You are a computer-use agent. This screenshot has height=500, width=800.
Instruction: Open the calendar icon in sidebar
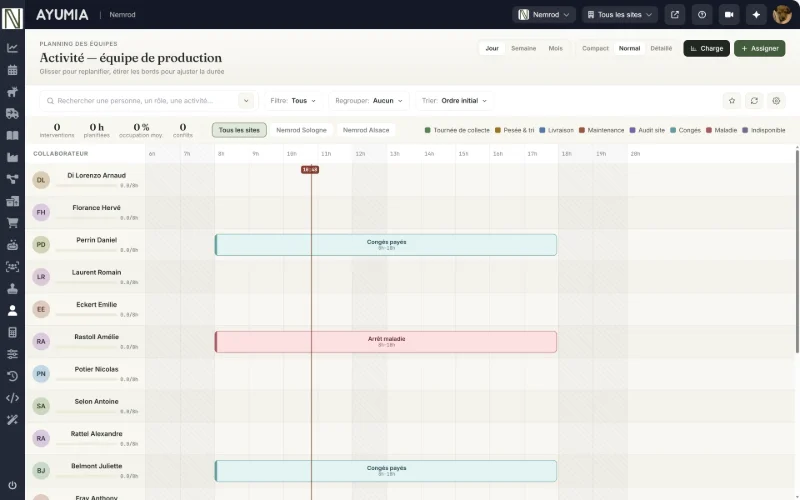pos(12,70)
